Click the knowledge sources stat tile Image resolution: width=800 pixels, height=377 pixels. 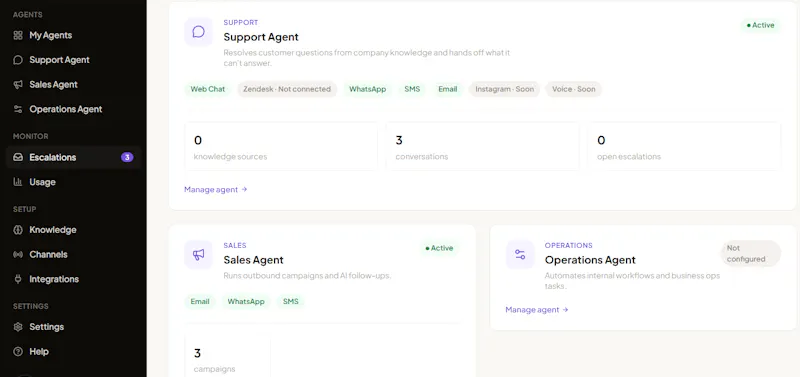[281, 146]
